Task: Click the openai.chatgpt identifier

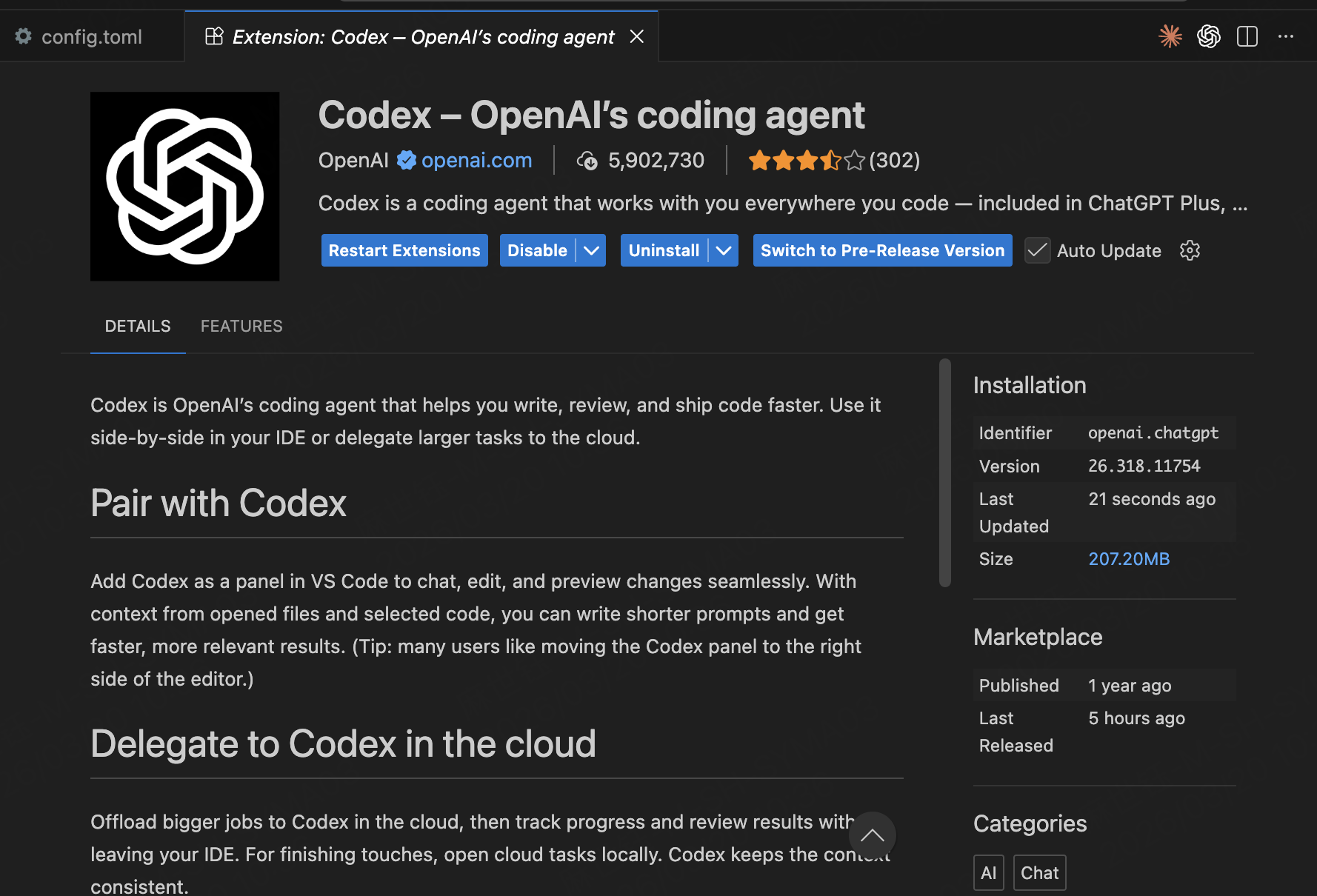Action: (1153, 432)
